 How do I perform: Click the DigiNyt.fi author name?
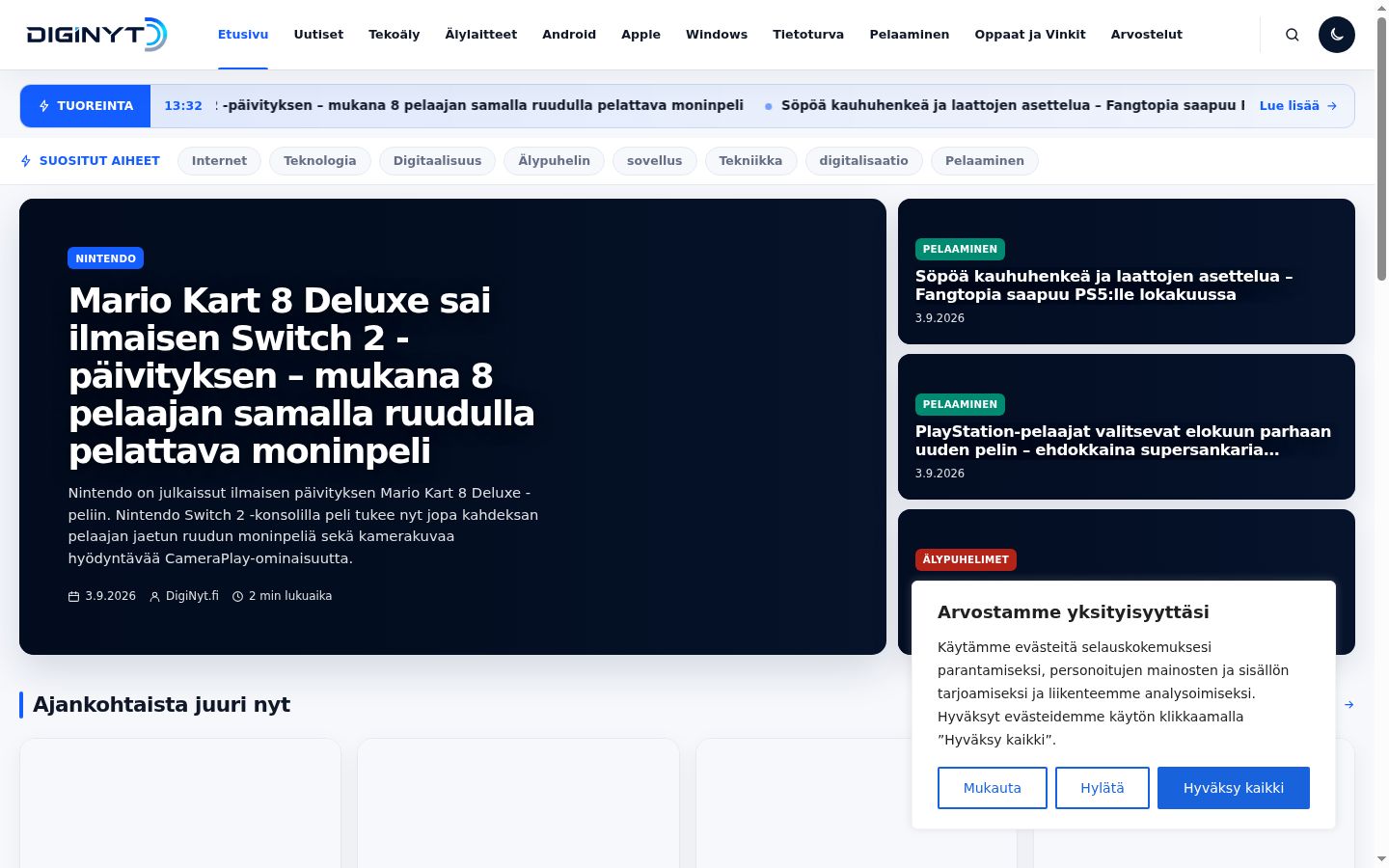point(192,596)
